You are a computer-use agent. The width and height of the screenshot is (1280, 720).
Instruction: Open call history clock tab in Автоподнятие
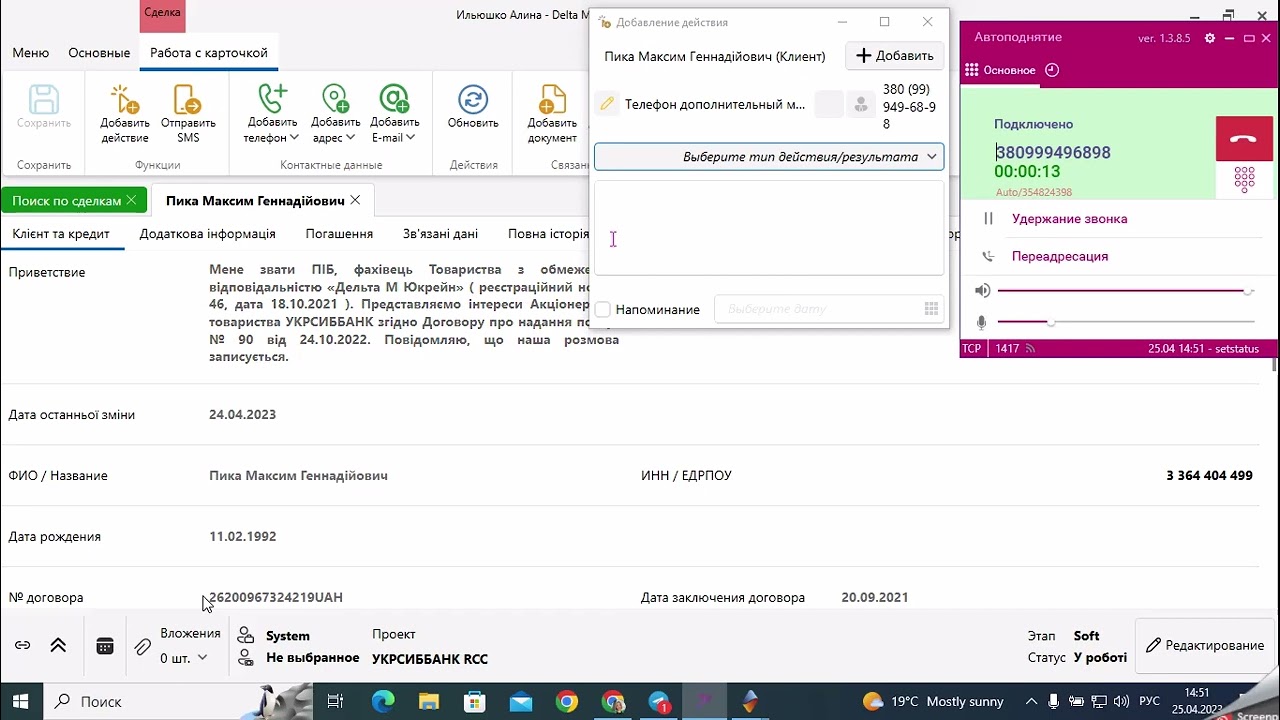pos(1052,70)
